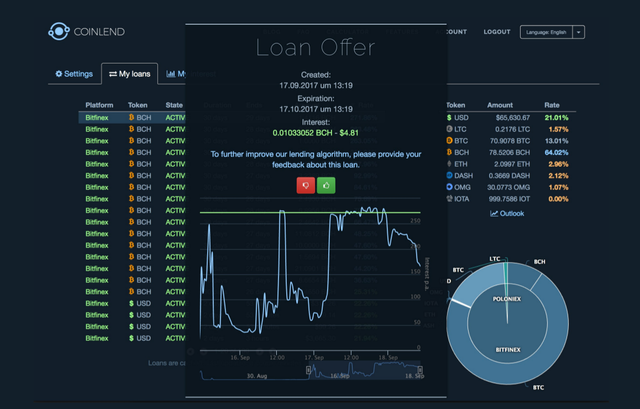
Task: Click the 999.7586 IOT amount
Action: pos(509,199)
